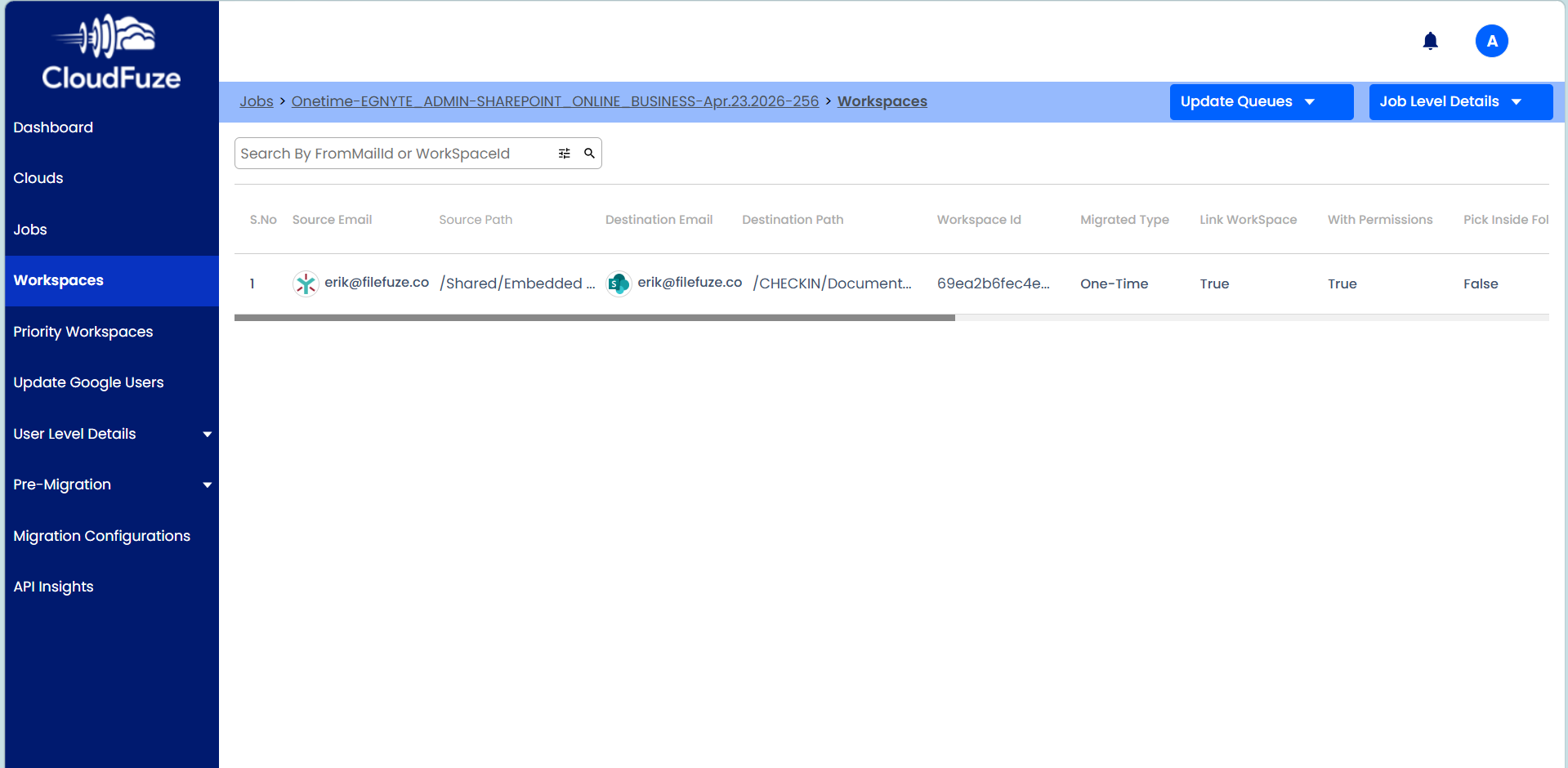Click the One-Time migrated type cell
1568x768 pixels.
point(1114,284)
